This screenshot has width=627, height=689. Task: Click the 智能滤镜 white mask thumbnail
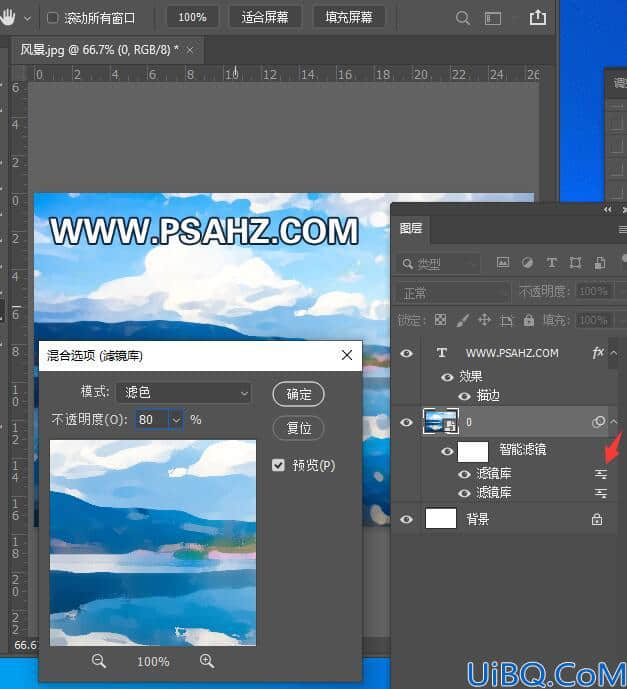473,451
